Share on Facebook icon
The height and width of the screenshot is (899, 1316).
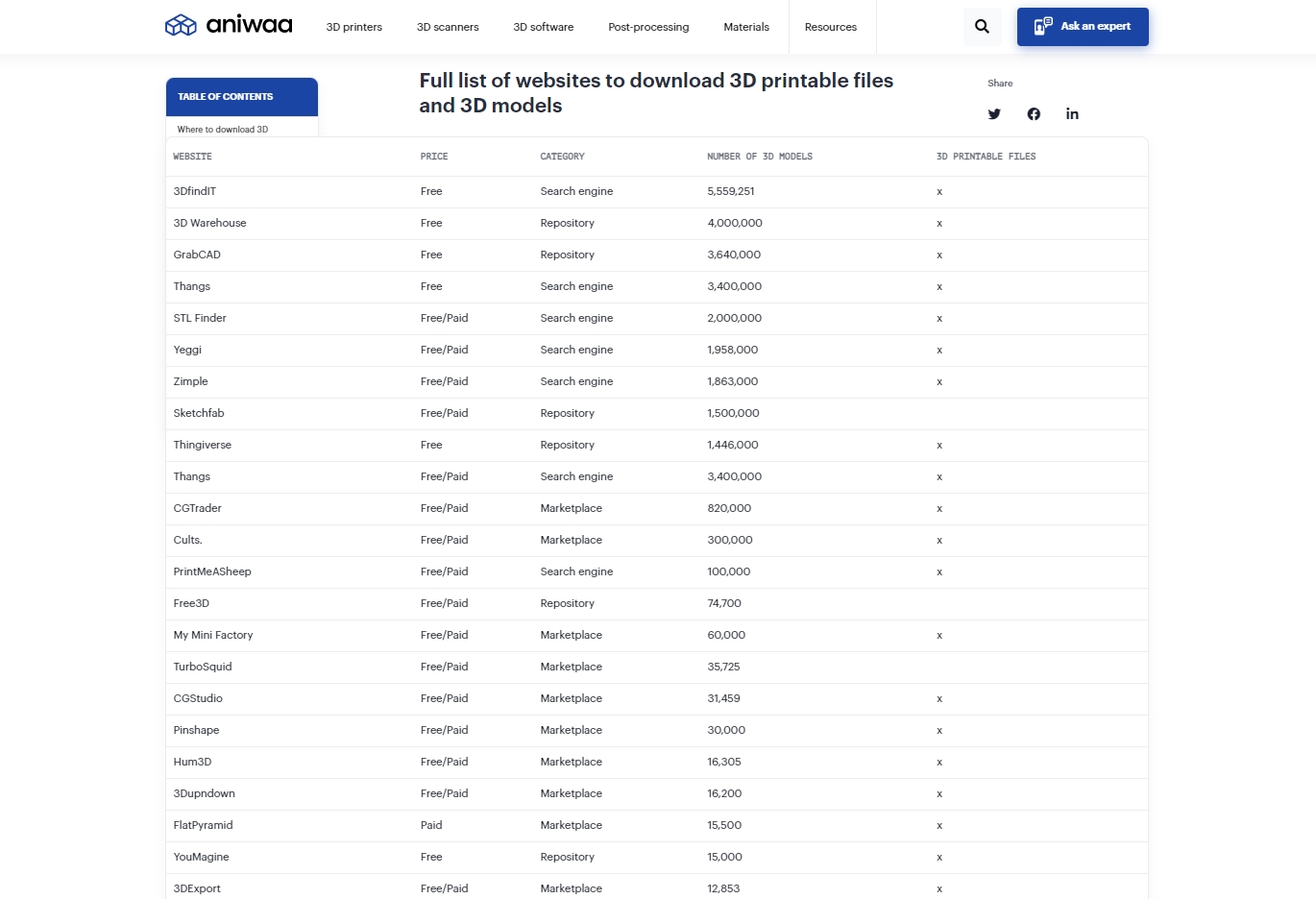click(1034, 114)
